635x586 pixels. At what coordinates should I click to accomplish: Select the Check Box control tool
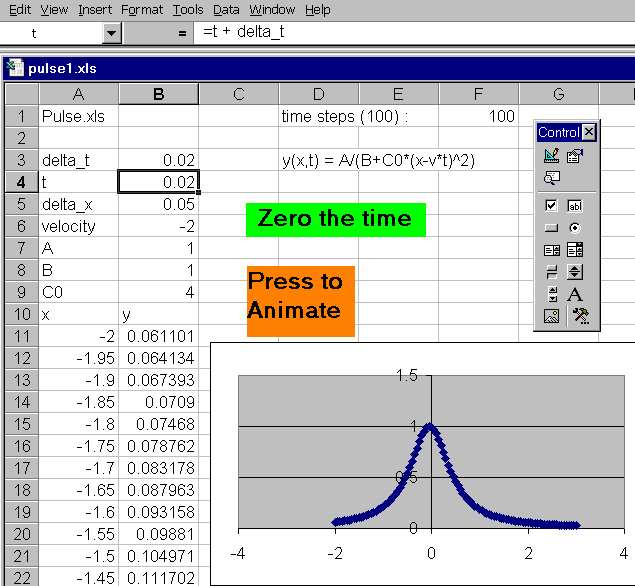point(551,205)
